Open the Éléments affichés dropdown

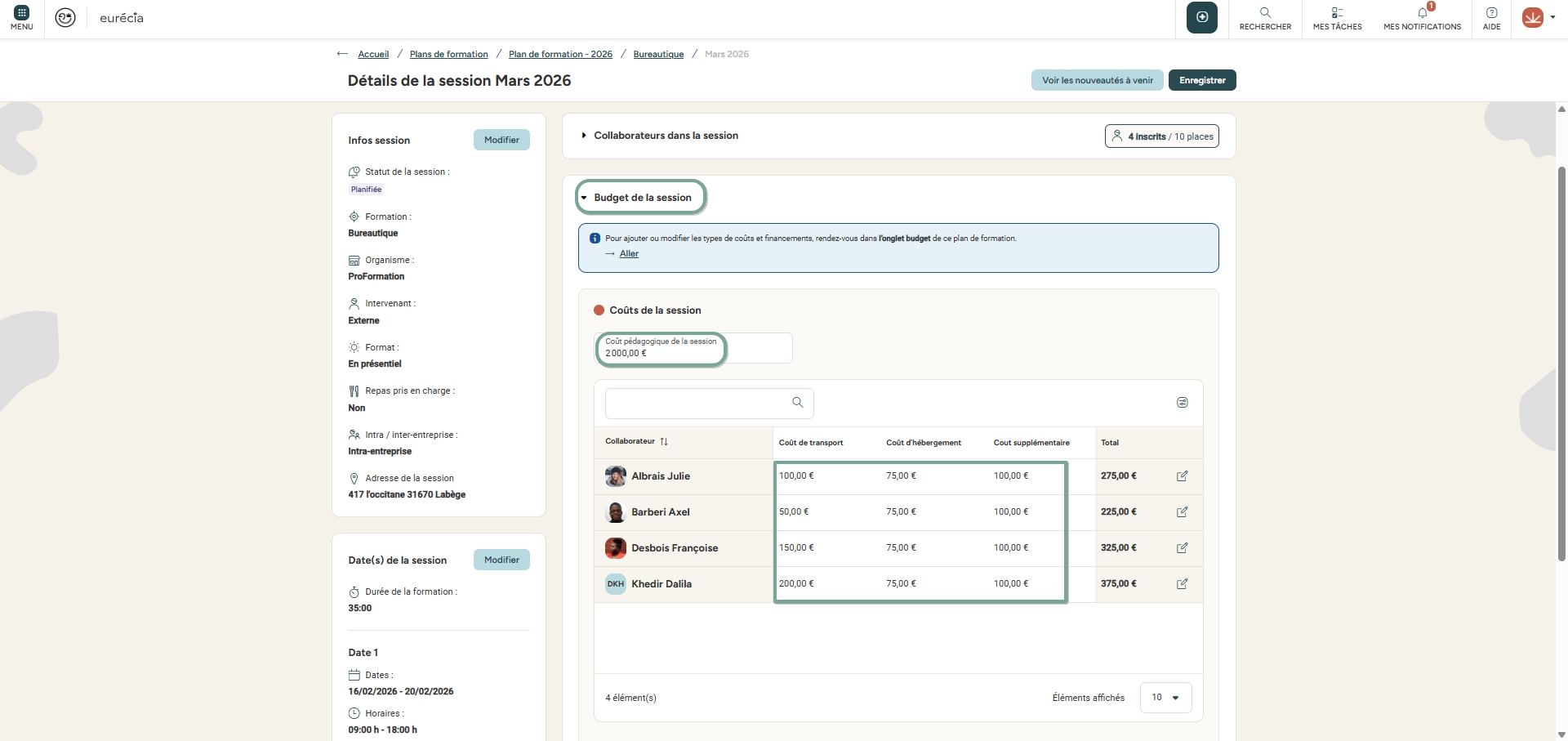1165,698
